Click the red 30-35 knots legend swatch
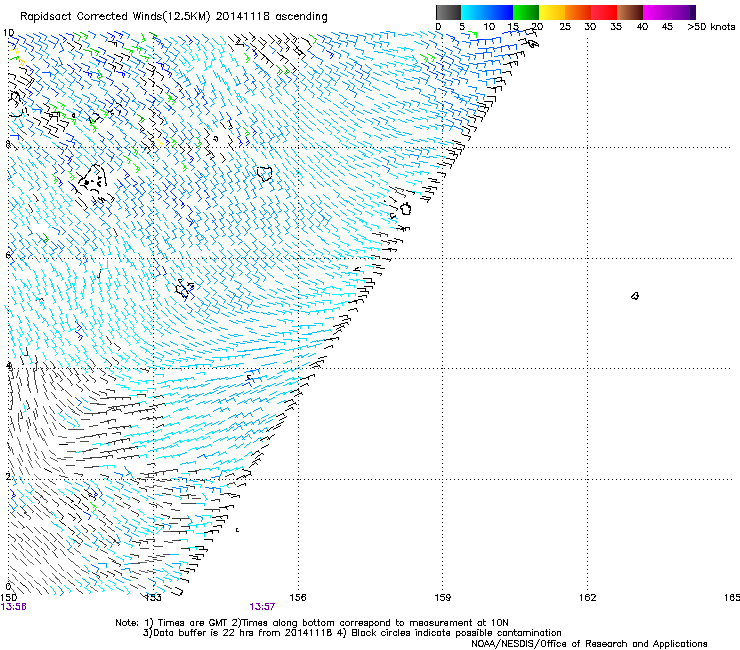The height and width of the screenshot is (650, 740). [604, 12]
